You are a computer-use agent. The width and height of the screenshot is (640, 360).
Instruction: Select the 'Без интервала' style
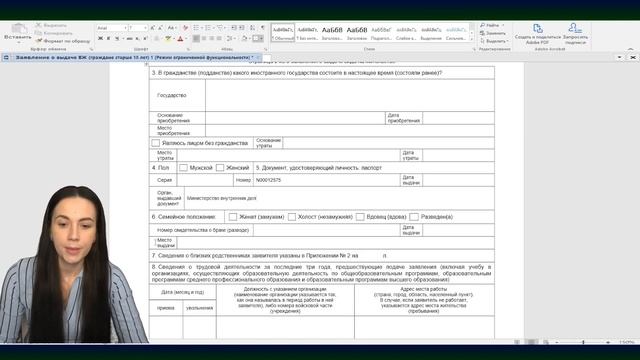click(307, 33)
